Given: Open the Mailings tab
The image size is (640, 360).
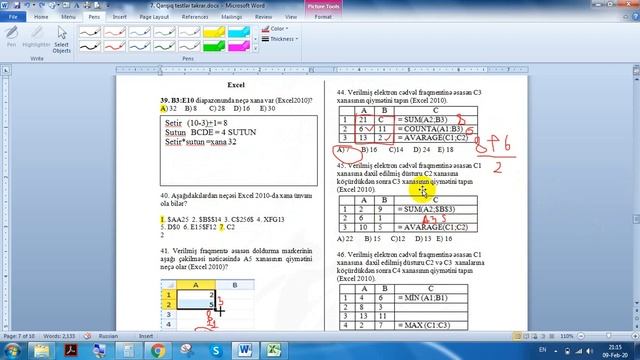Looking at the screenshot, I should tap(231, 17).
